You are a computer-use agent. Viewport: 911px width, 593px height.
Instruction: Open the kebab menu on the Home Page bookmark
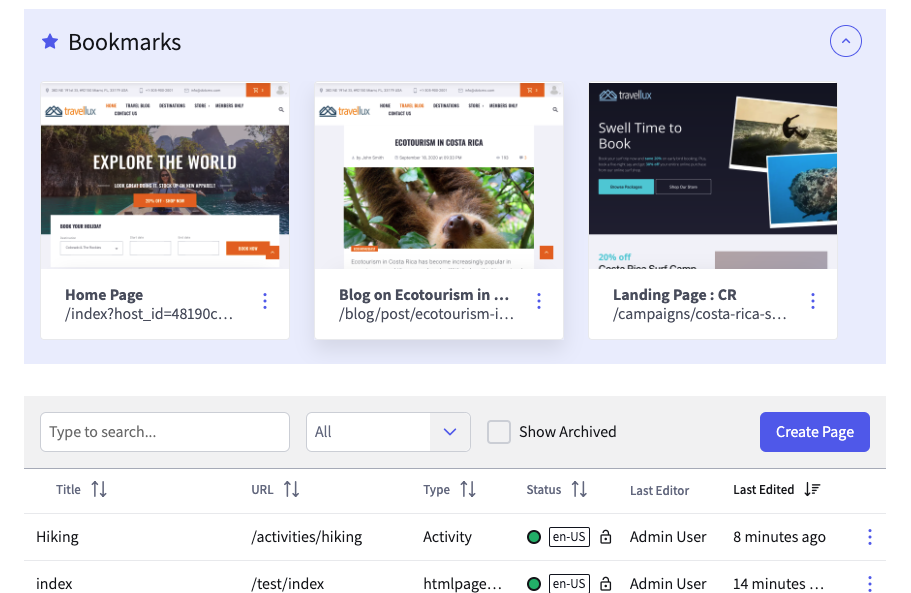[265, 300]
